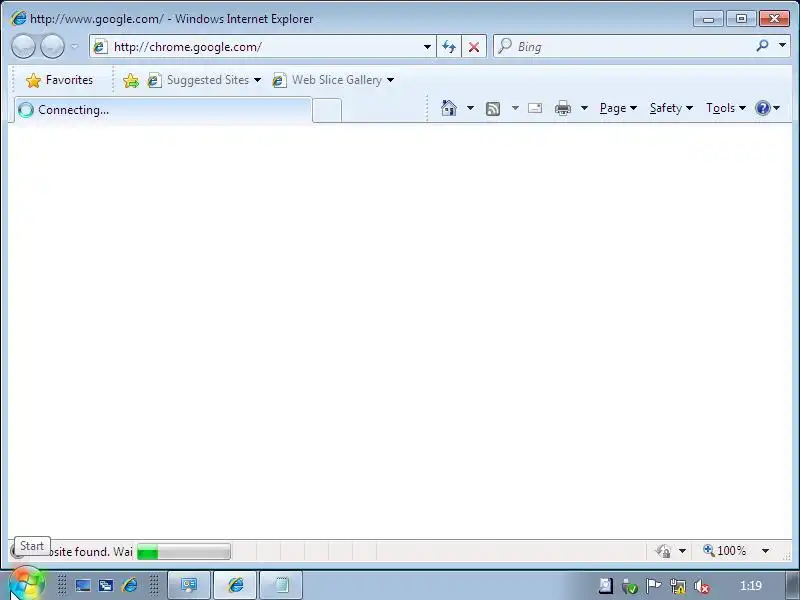
Task: Open the Tools menu
Action: (x=726, y=108)
